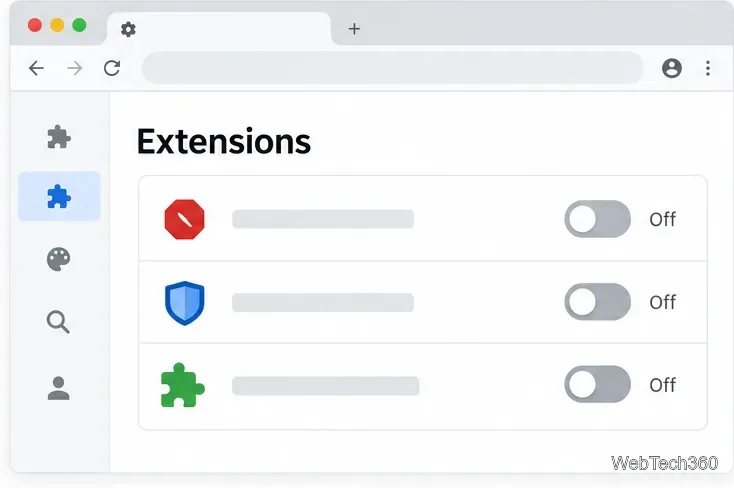Screen dimensions: 734x488
Task: Click the red stop-sign extension icon
Action: pyautogui.click(x=184, y=220)
